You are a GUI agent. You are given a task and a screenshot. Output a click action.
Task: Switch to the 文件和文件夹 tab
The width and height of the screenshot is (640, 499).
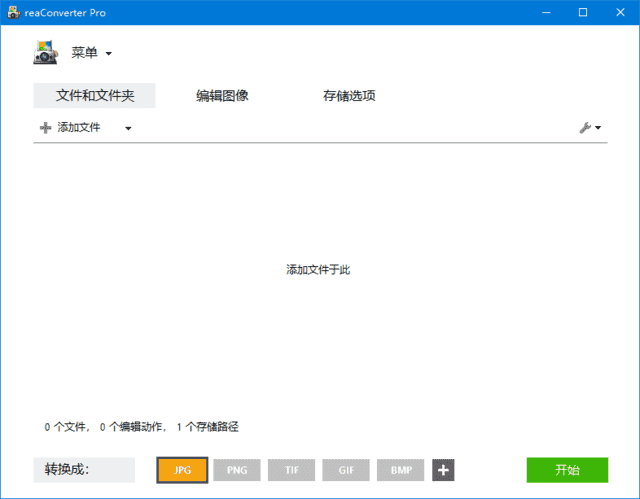pyautogui.click(x=95, y=96)
